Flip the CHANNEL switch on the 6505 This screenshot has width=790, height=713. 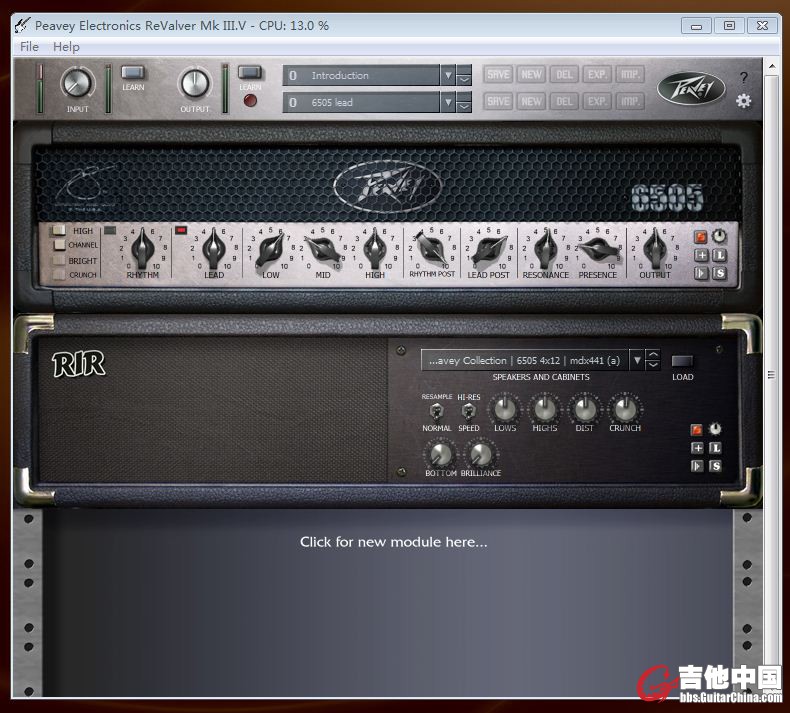(60, 244)
